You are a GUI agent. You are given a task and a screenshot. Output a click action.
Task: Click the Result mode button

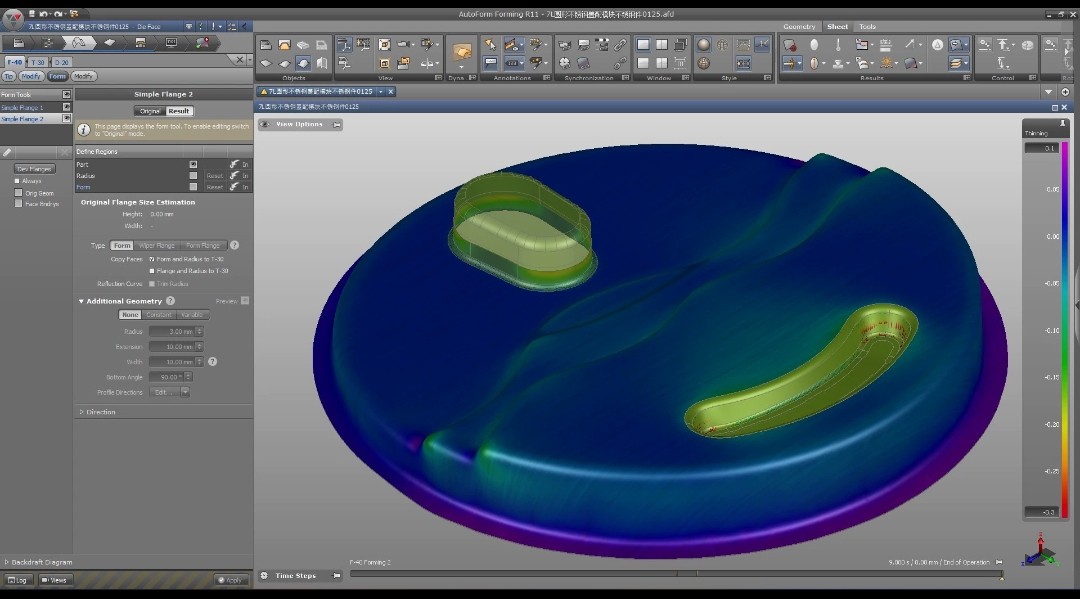click(x=179, y=111)
